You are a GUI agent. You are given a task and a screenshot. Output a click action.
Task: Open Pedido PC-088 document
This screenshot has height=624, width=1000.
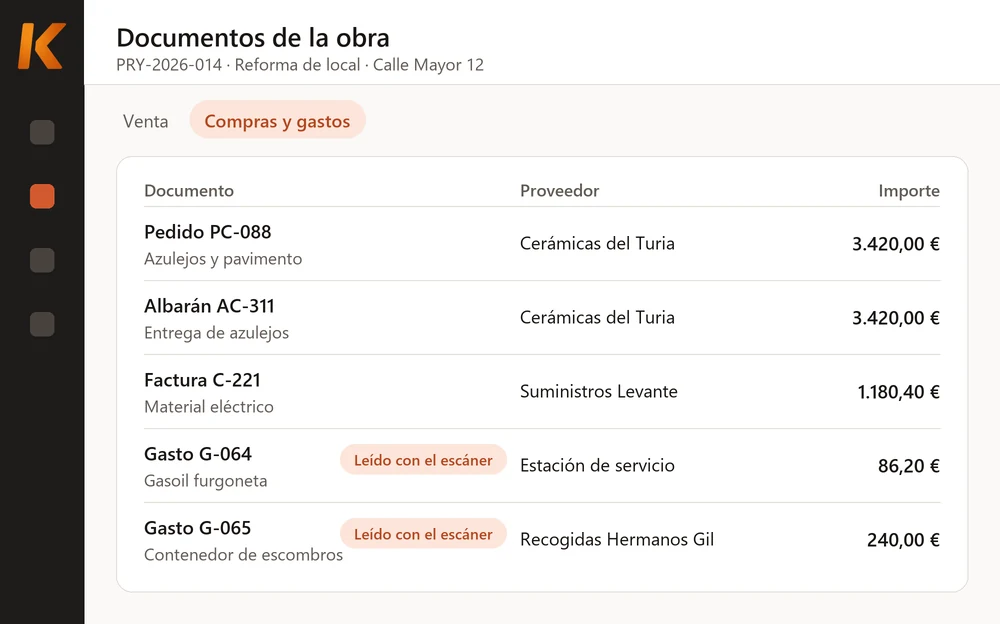click(541, 244)
